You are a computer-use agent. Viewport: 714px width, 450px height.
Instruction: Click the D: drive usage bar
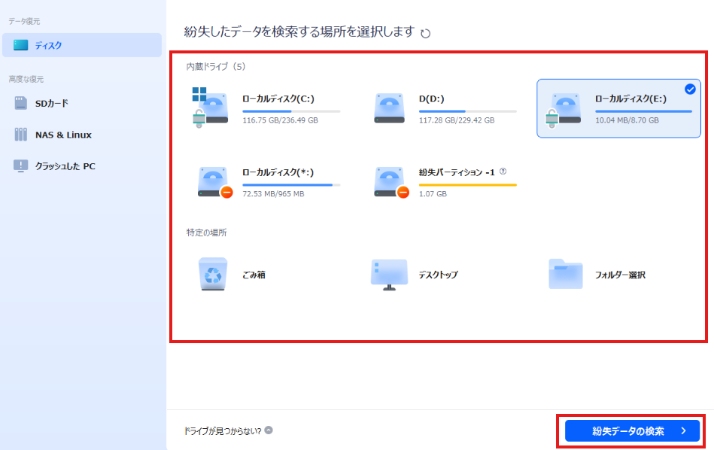coord(468,111)
